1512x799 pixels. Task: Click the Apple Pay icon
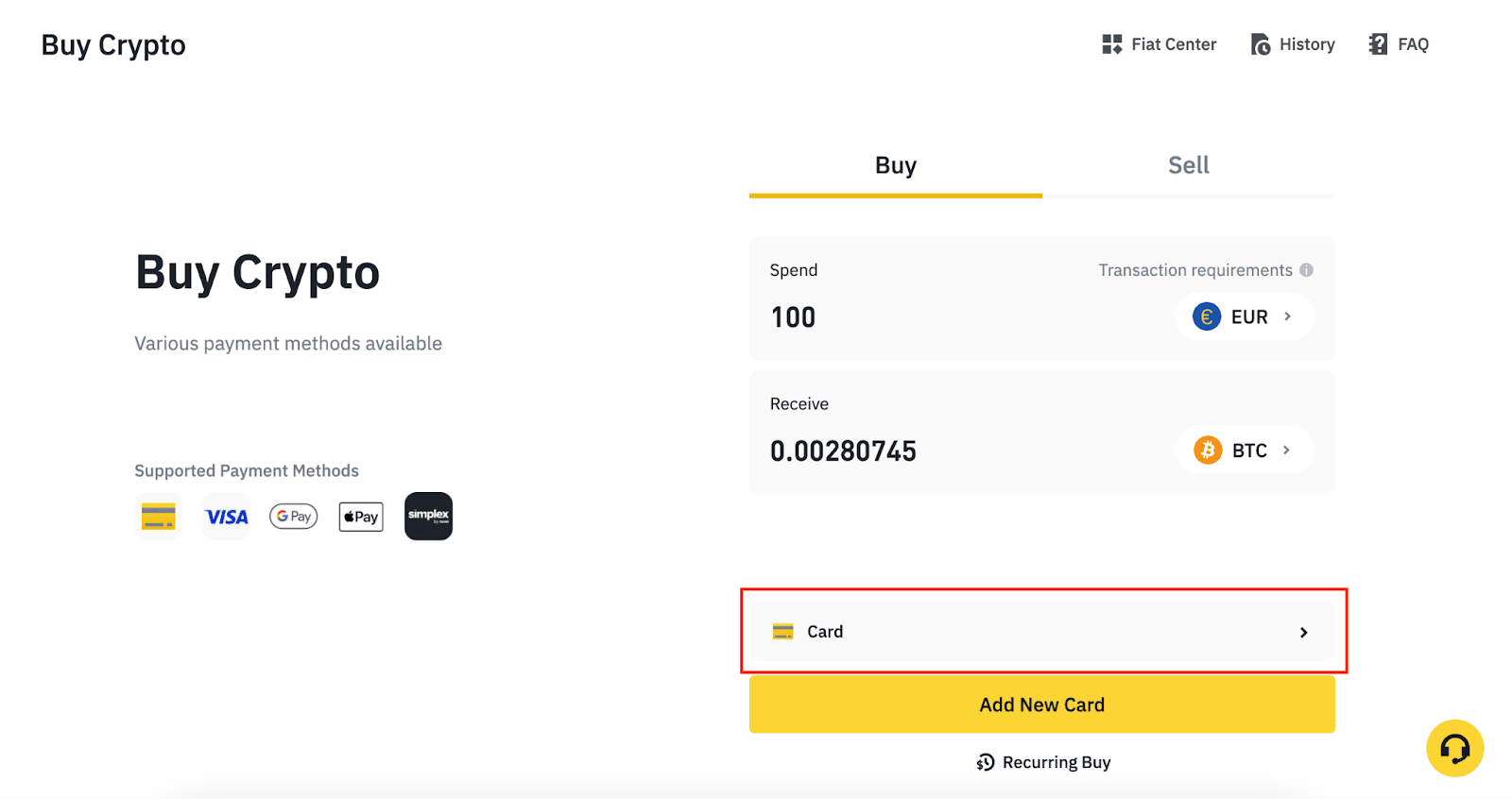point(361,517)
